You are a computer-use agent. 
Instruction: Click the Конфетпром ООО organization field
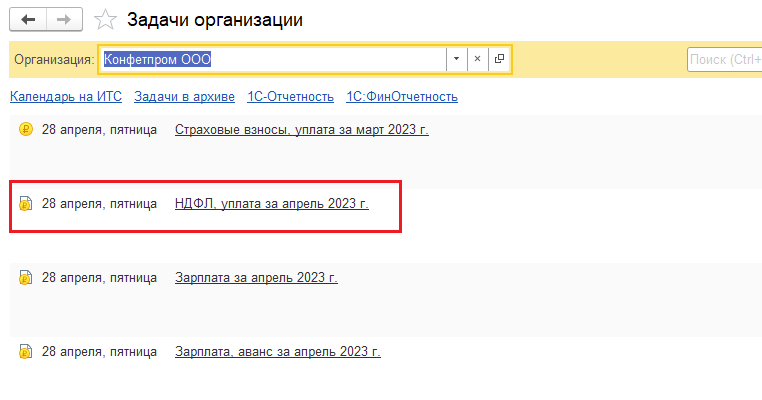click(x=273, y=59)
